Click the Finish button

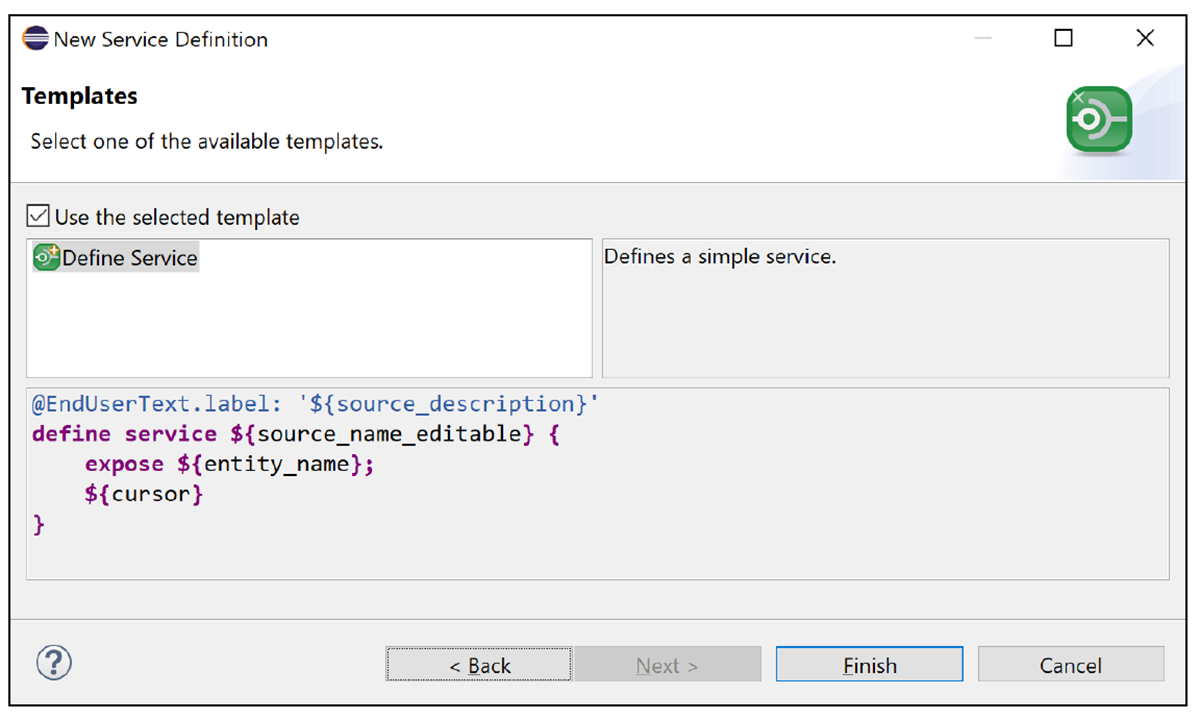point(868,664)
